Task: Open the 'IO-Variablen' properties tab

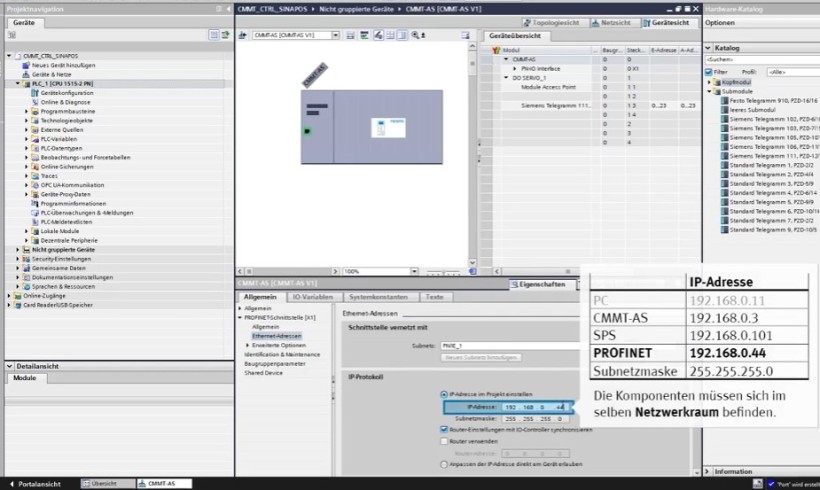Action: (312, 297)
